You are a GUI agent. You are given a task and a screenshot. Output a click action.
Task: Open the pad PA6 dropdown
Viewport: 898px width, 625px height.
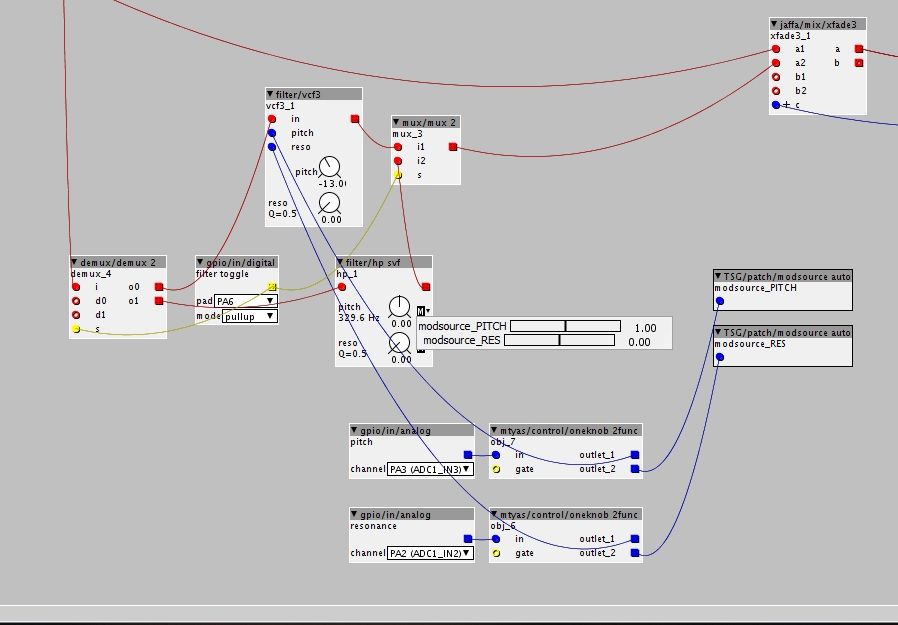(x=246, y=301)
